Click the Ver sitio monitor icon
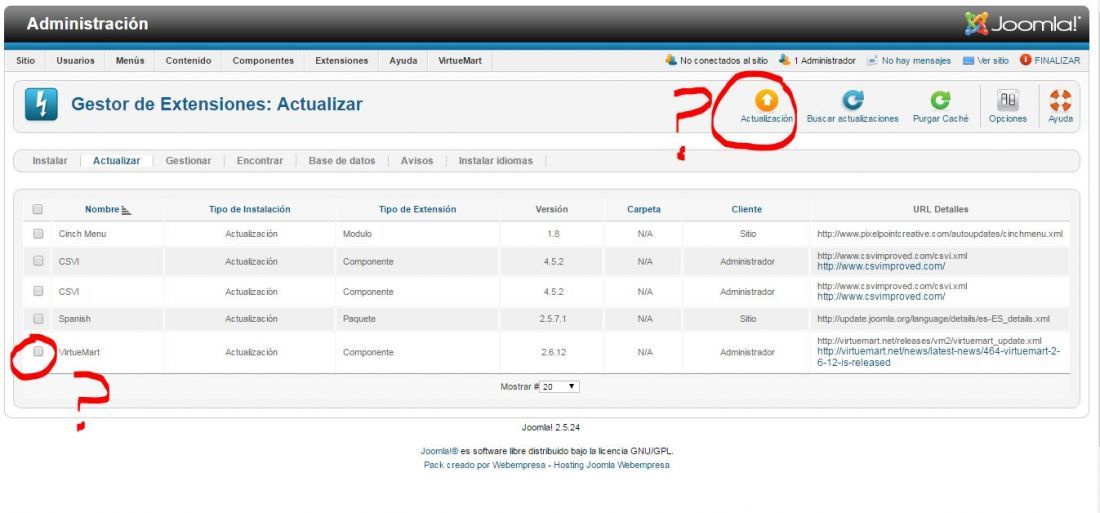 pos(968,61)
